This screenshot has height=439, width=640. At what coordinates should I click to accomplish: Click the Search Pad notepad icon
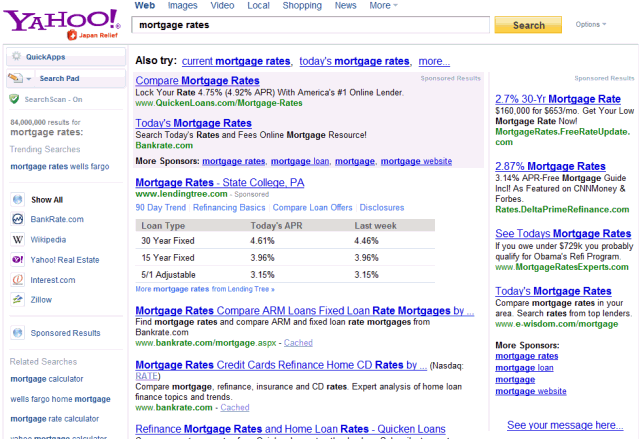pyautogui.click(x=15, y=78)
